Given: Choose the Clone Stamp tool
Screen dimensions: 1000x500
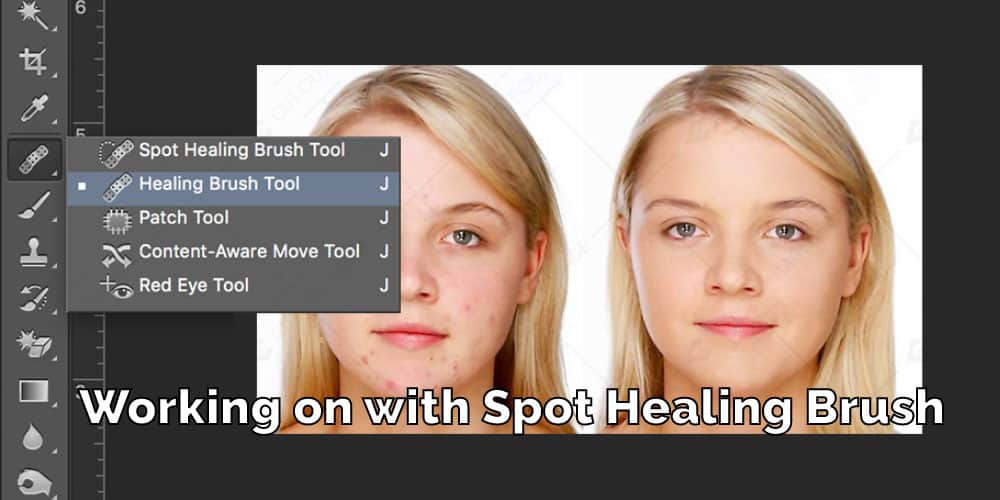Looking at the screenshot, I should click(x=33, y=253).
